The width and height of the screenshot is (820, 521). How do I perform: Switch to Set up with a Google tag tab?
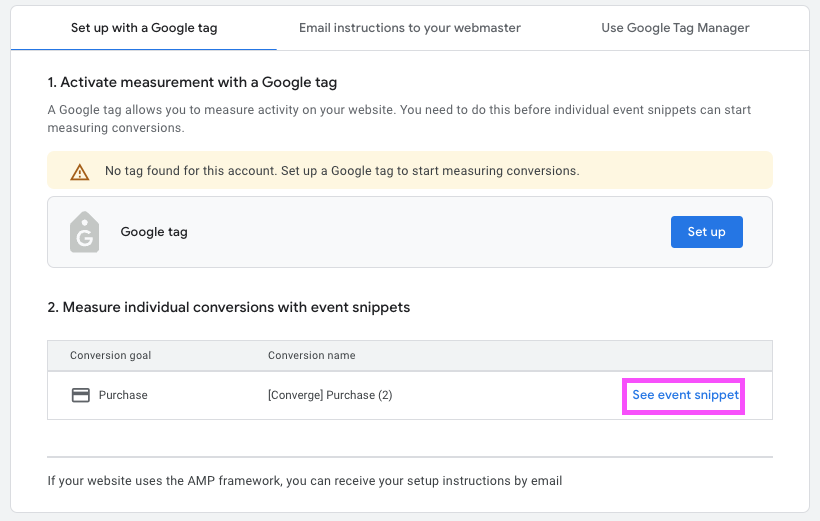(144, 28)
